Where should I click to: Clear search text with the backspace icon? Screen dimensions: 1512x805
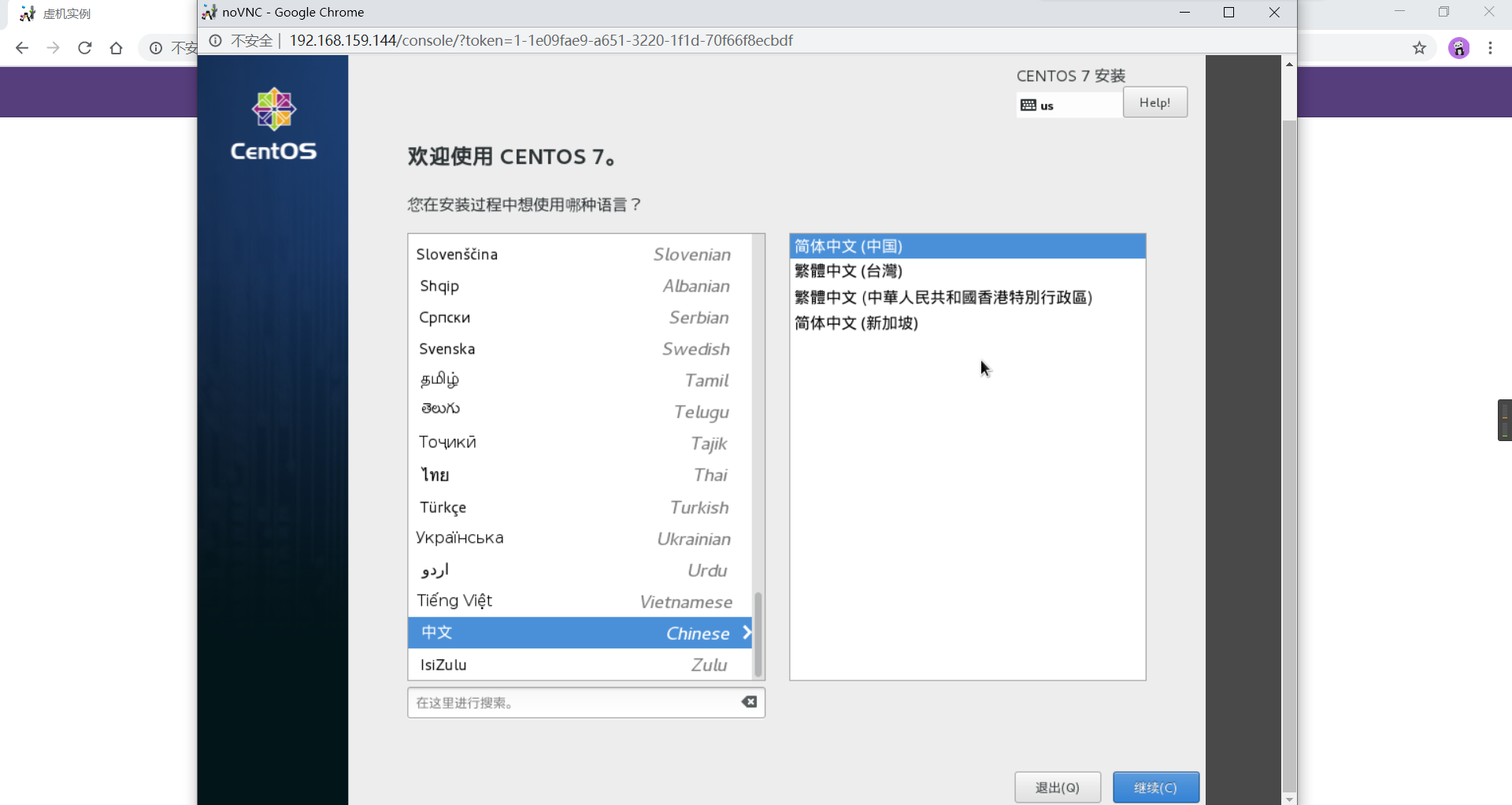pyautogui.click(x=748, y=702)
